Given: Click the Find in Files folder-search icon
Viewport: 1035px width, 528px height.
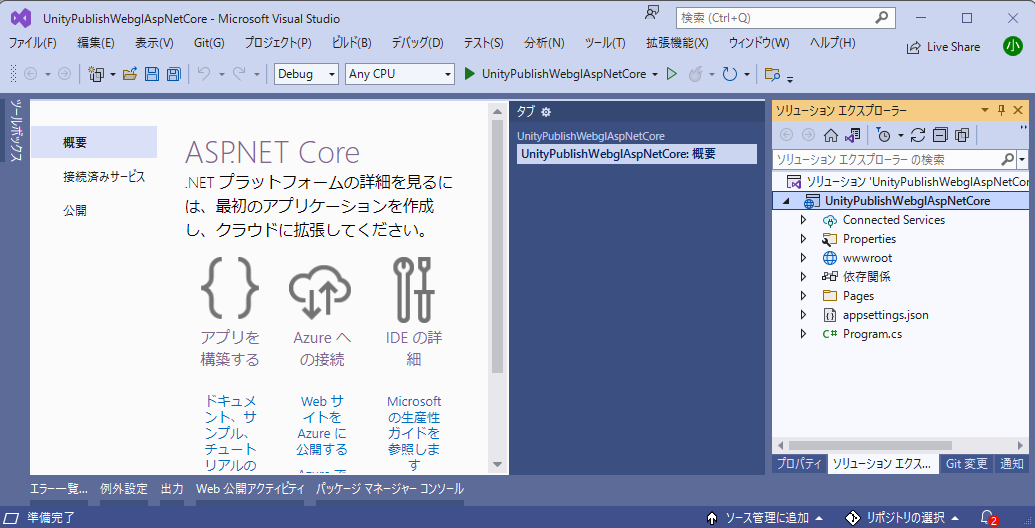Looking at the screenshot, I should (x=772, y=74).
